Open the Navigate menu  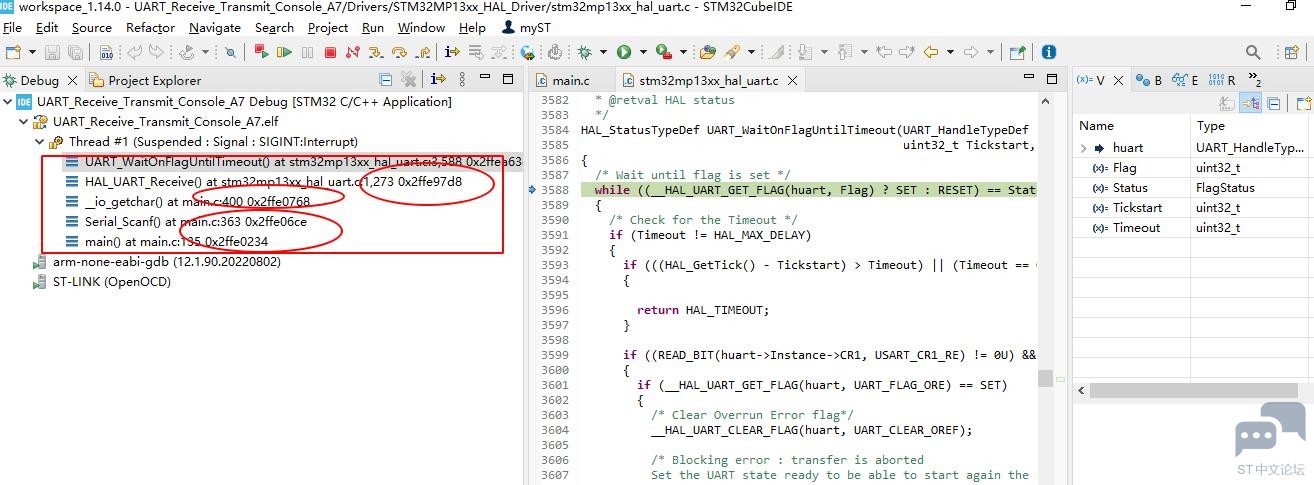pyautogui.click(x=215, y=27)
